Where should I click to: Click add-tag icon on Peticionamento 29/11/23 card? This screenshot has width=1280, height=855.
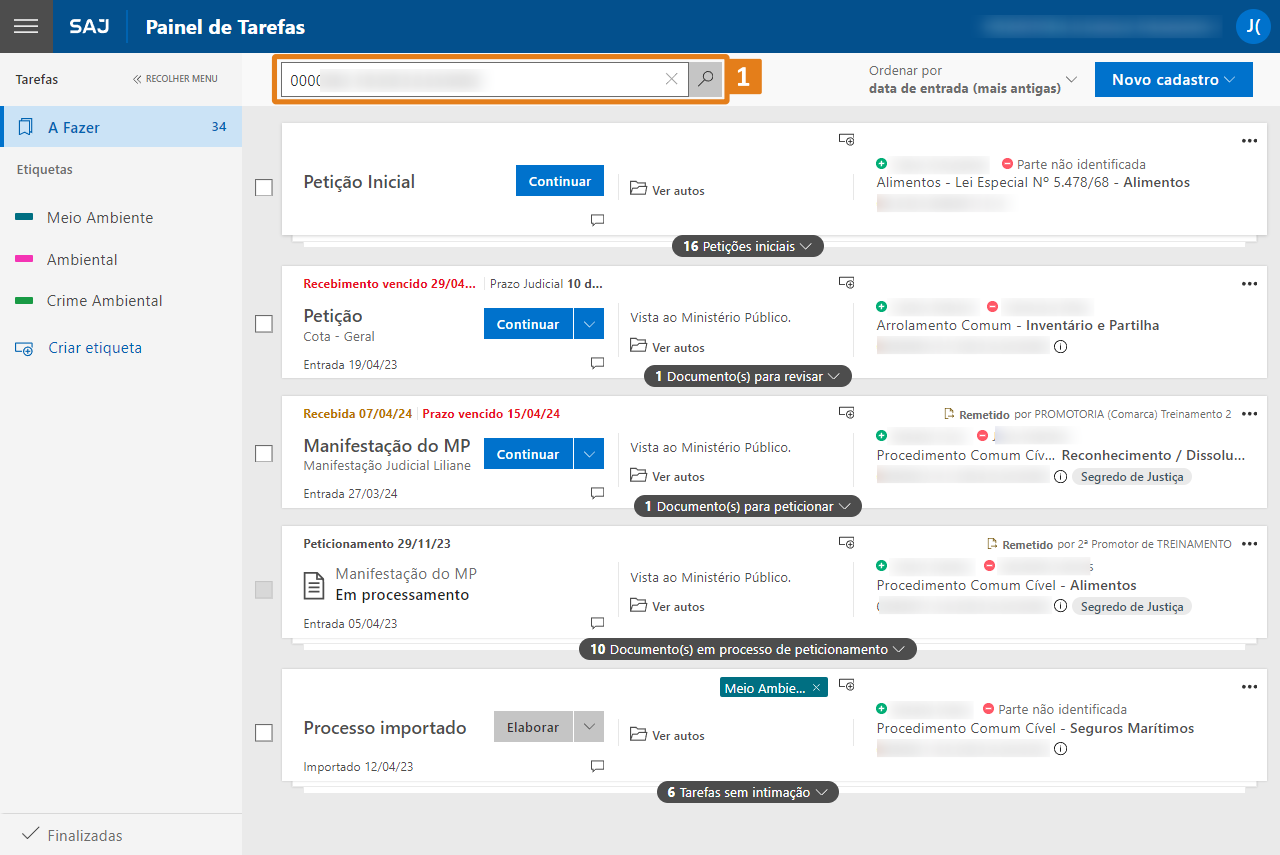coord(846,542)
